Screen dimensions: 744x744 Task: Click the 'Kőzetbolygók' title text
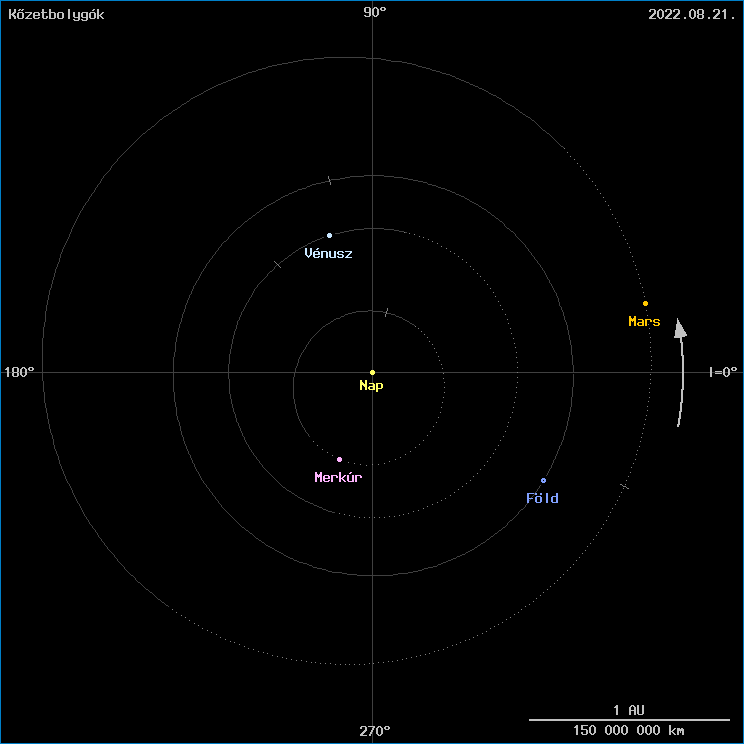click(56, 15)
